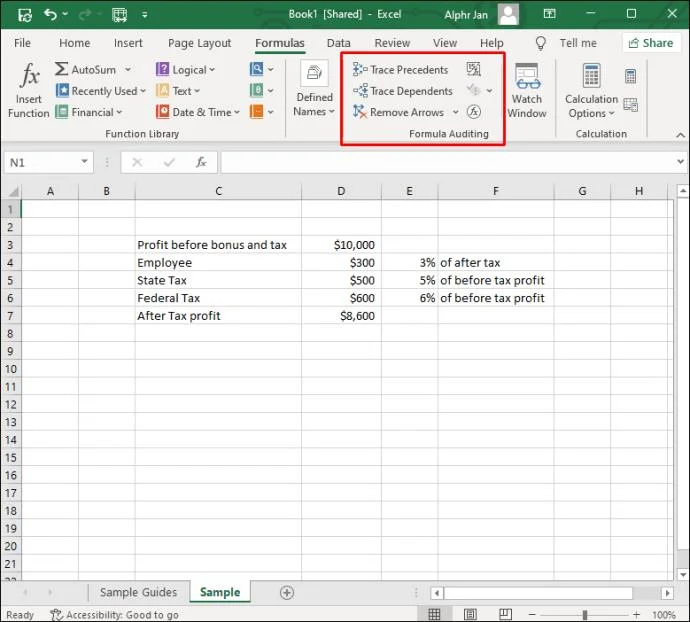The height and width of the screenshot is (622, 690).
Task: Click the vertical scrollbar down arrow
Action: pos(683,574)
